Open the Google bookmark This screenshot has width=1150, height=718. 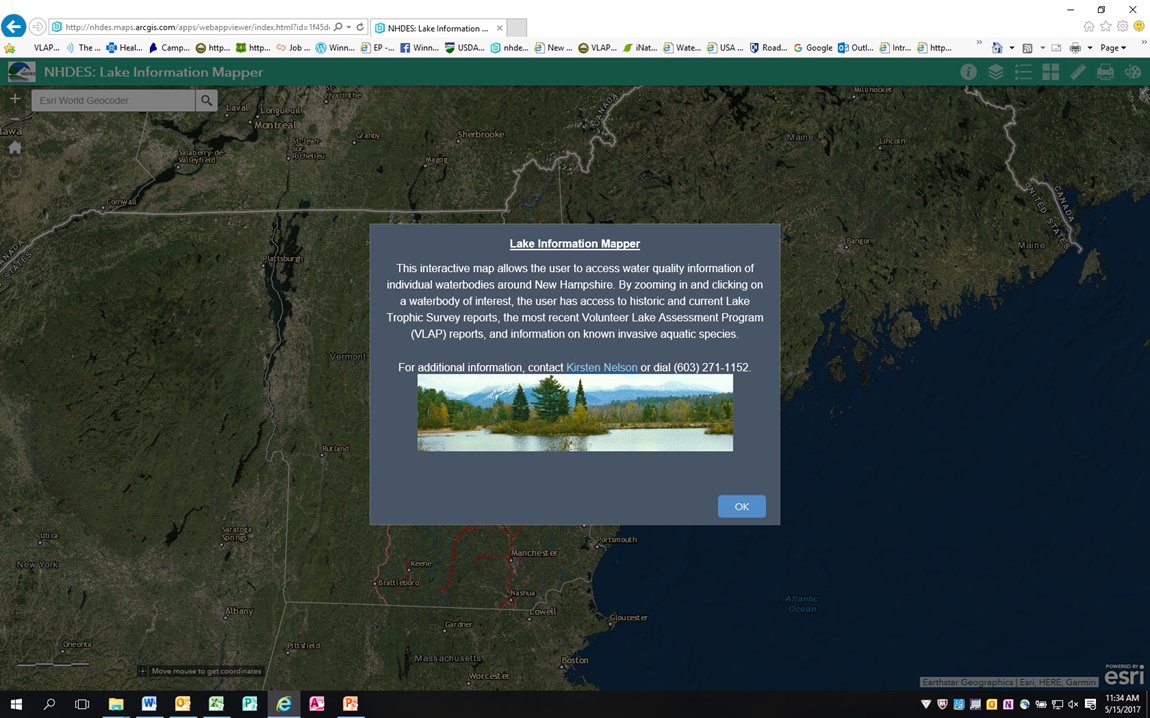pyautogui.click(x=813, y=48)
